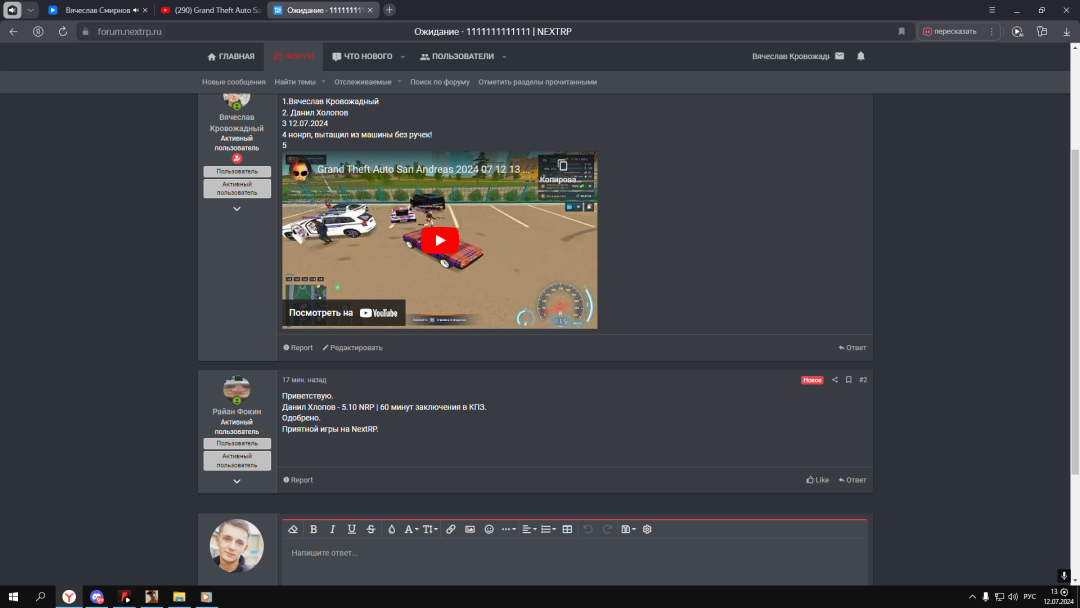
Task: Bookmark post #2
Action: pos(849,380)
